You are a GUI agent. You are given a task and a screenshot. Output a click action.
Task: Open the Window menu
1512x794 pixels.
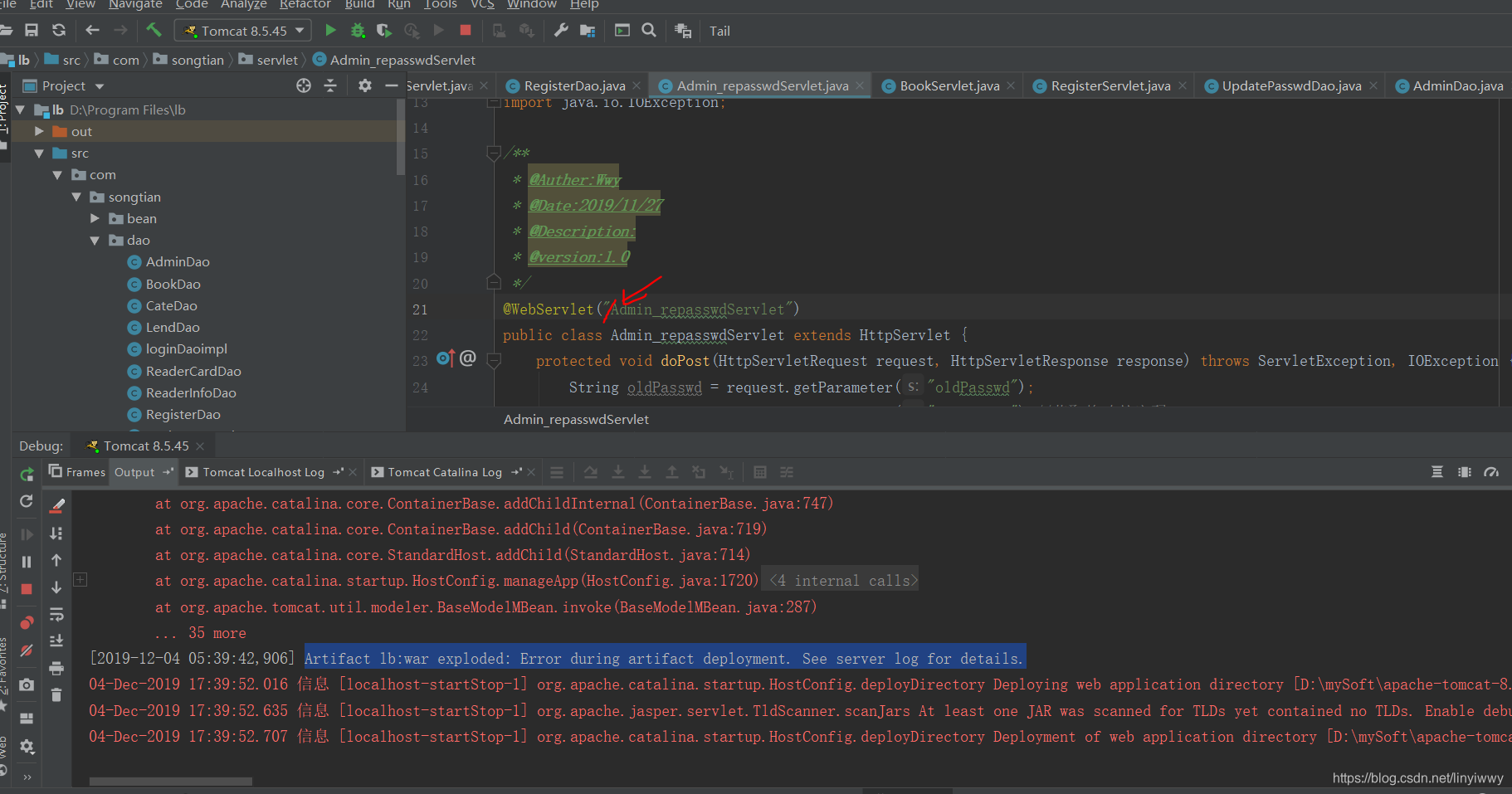click(532, 4)
